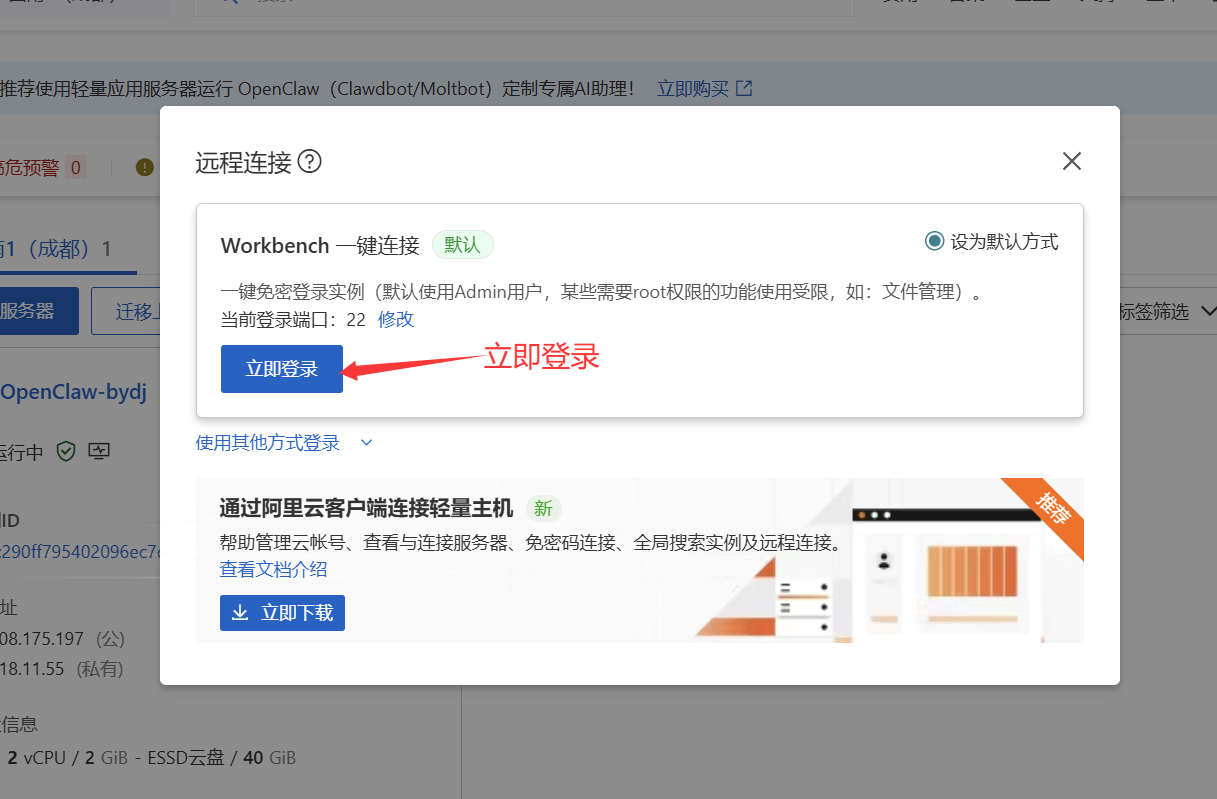1217x799 pixels.
Task: Click the help icon beside 远程连接 title
Action: coord(310,161)
